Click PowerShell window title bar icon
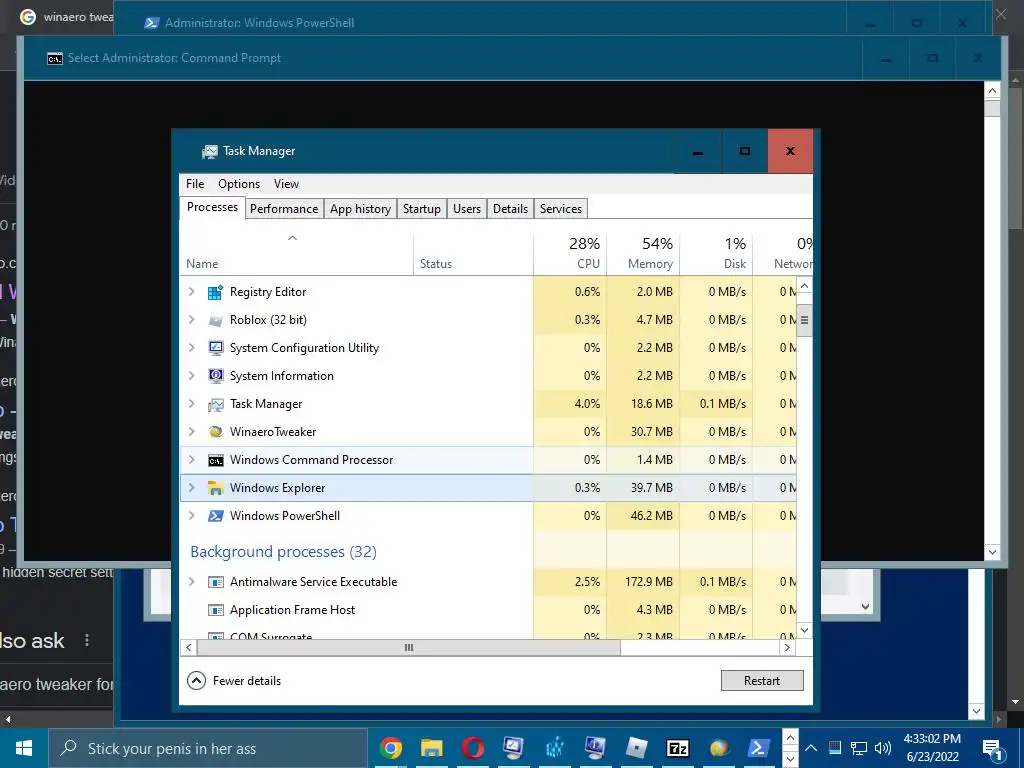This screenshot has width=1024, height=768. (152, 23)
